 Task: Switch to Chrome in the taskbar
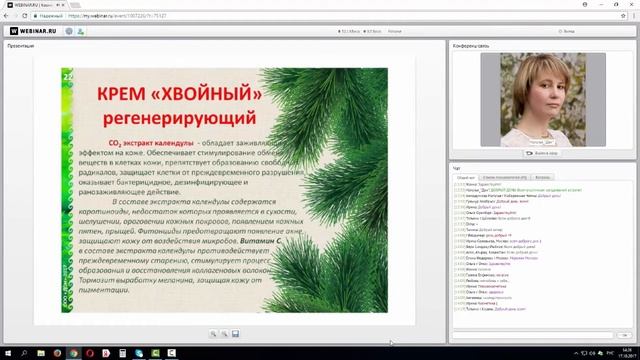(x=73, y=353)
